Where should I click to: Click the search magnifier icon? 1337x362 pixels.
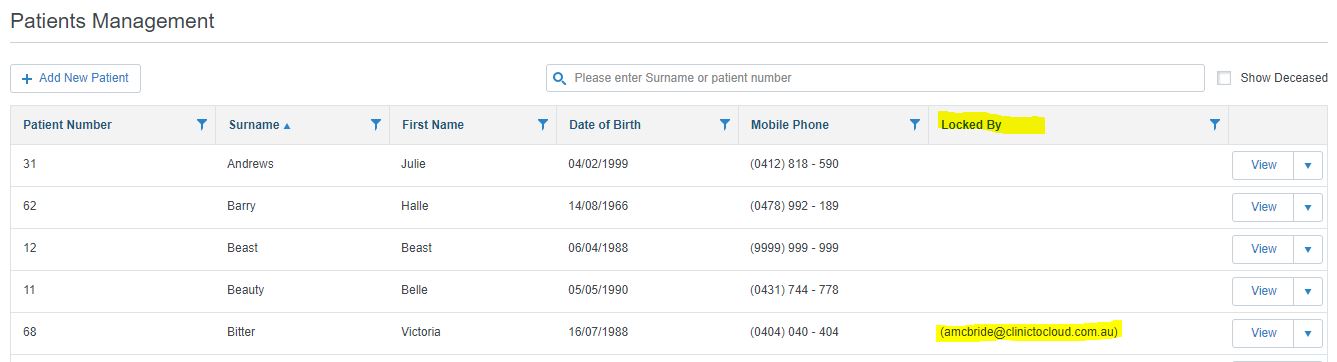(560, 78)
